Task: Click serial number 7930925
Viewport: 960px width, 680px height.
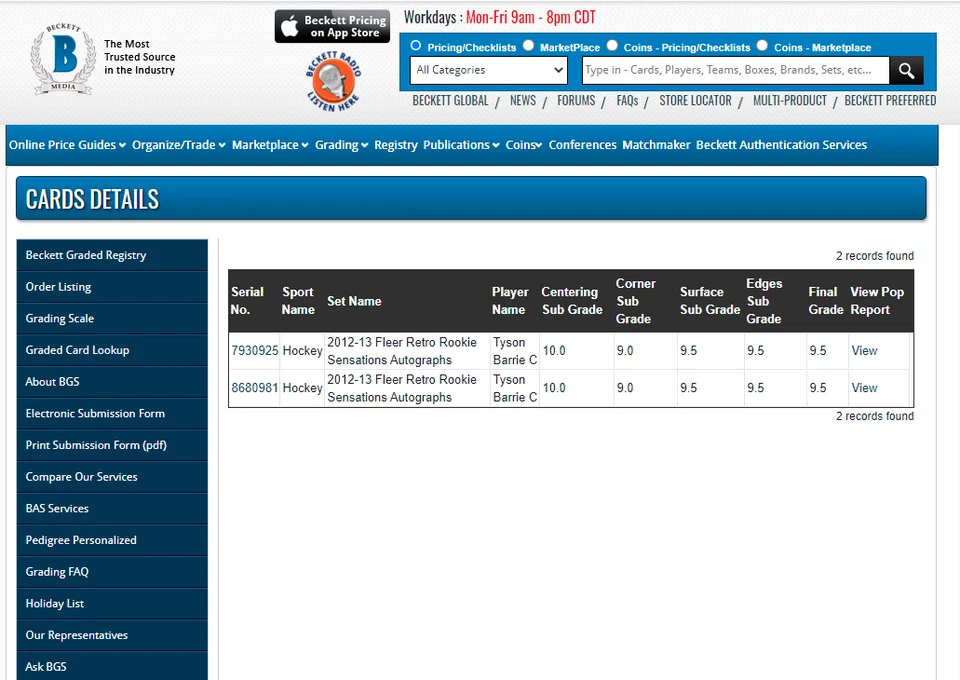Action: coord(255,351)
